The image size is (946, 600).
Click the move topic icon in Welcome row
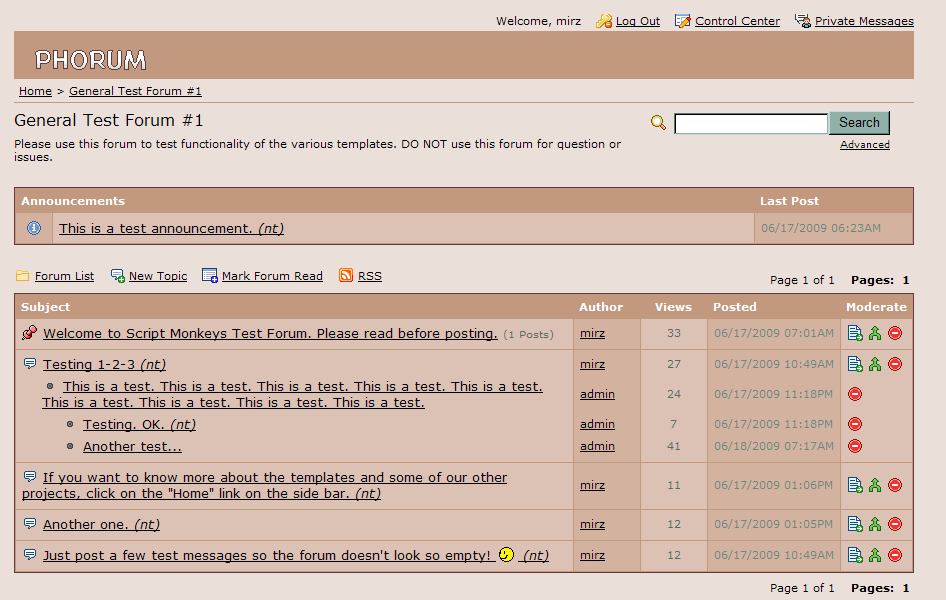[855, 333]
